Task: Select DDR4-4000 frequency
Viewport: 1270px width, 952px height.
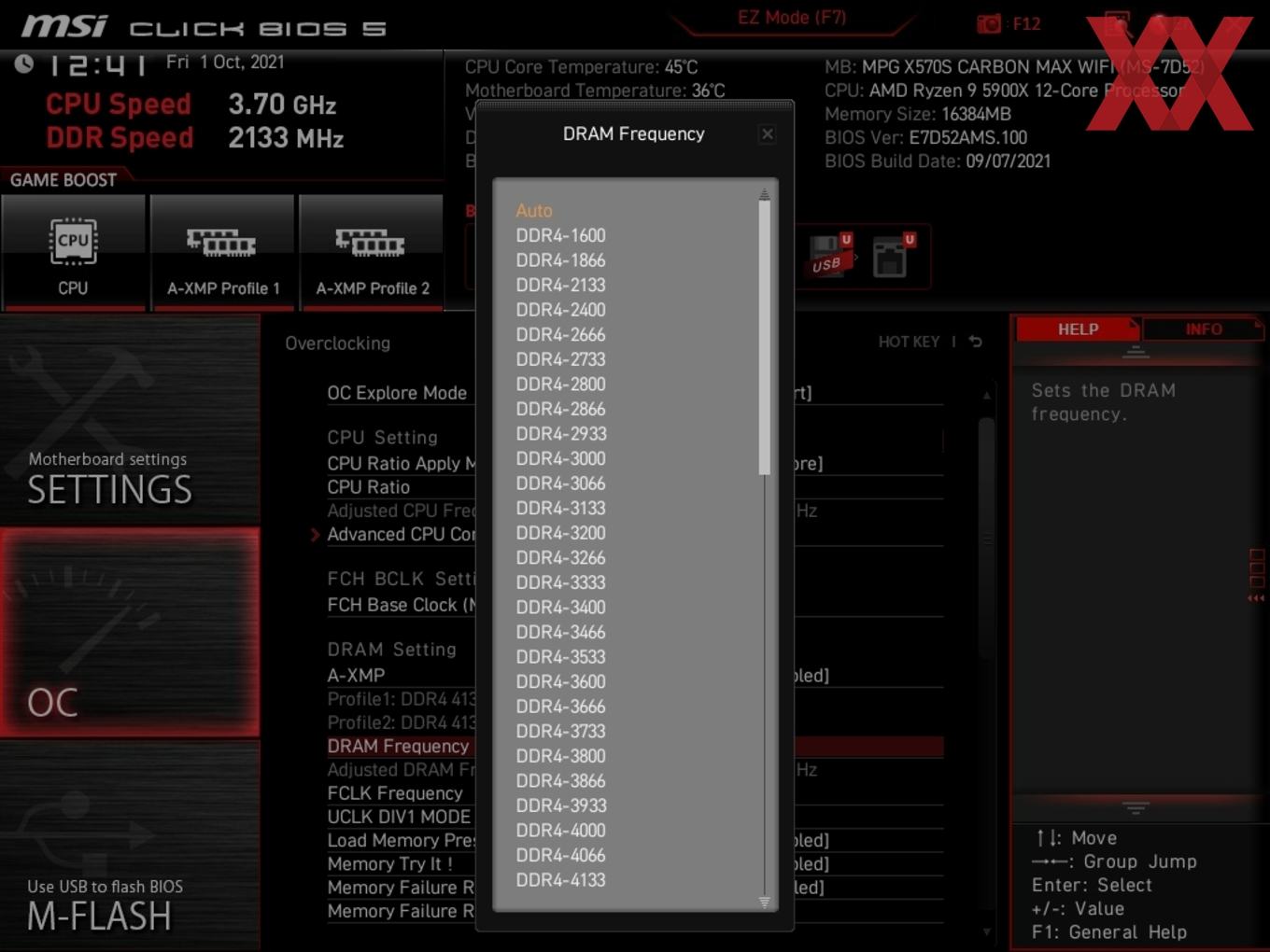Action: (x=560, y=831)
